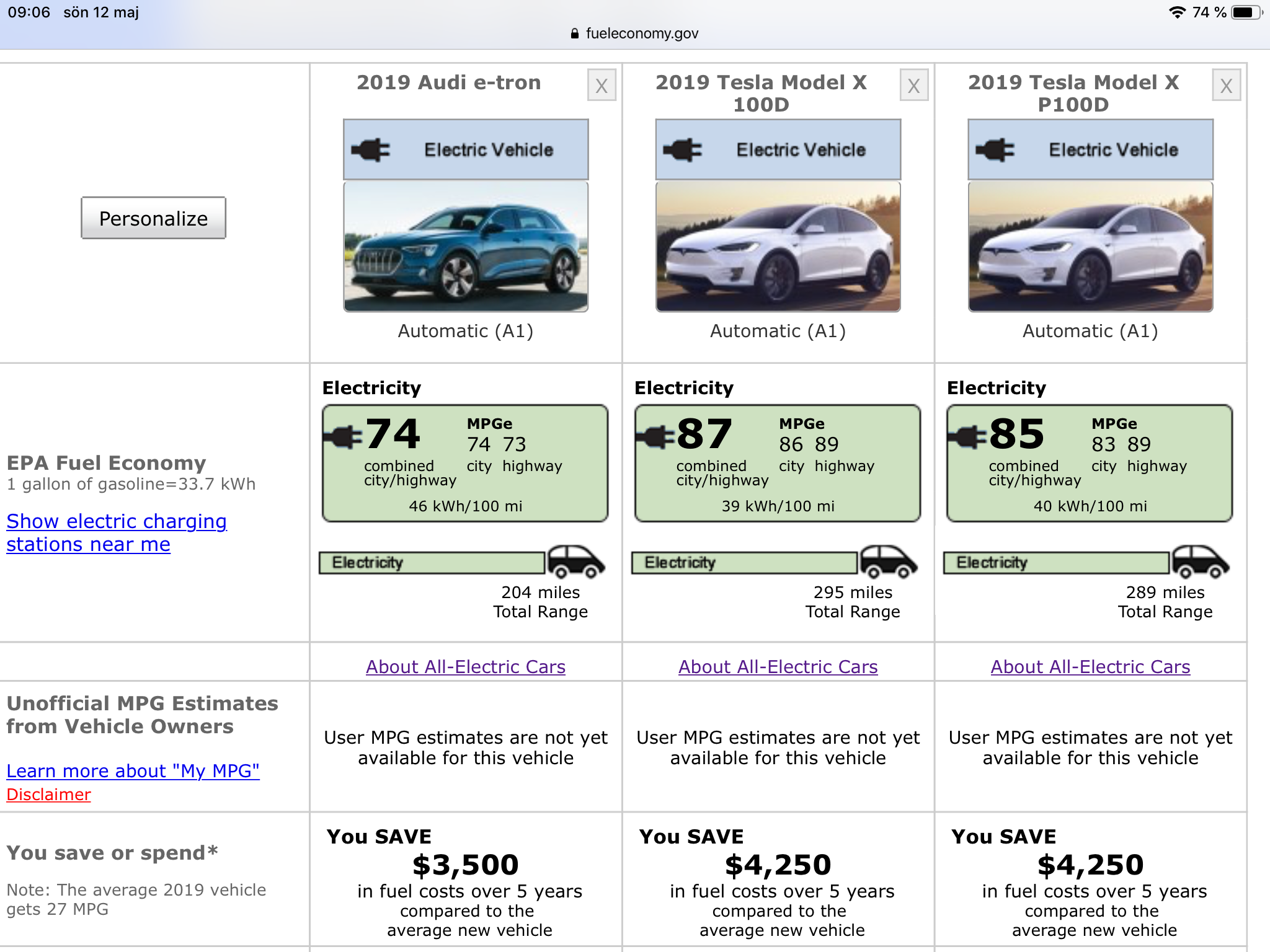Image resolution: width=1270 pixels, height=952 pixels.
Task: Click the 'You save or spend*' heading
Action: click(112, 853)
